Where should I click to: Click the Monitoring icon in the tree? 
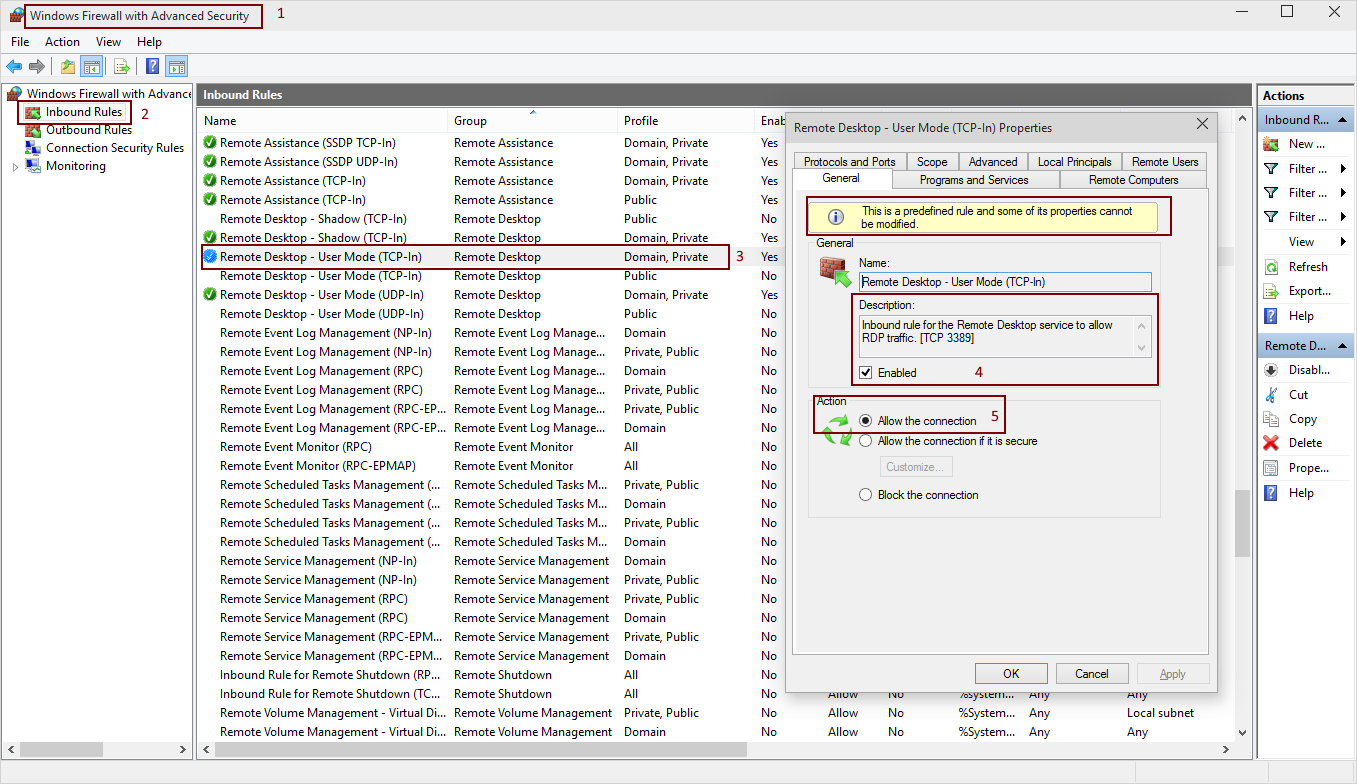(34, 166)
